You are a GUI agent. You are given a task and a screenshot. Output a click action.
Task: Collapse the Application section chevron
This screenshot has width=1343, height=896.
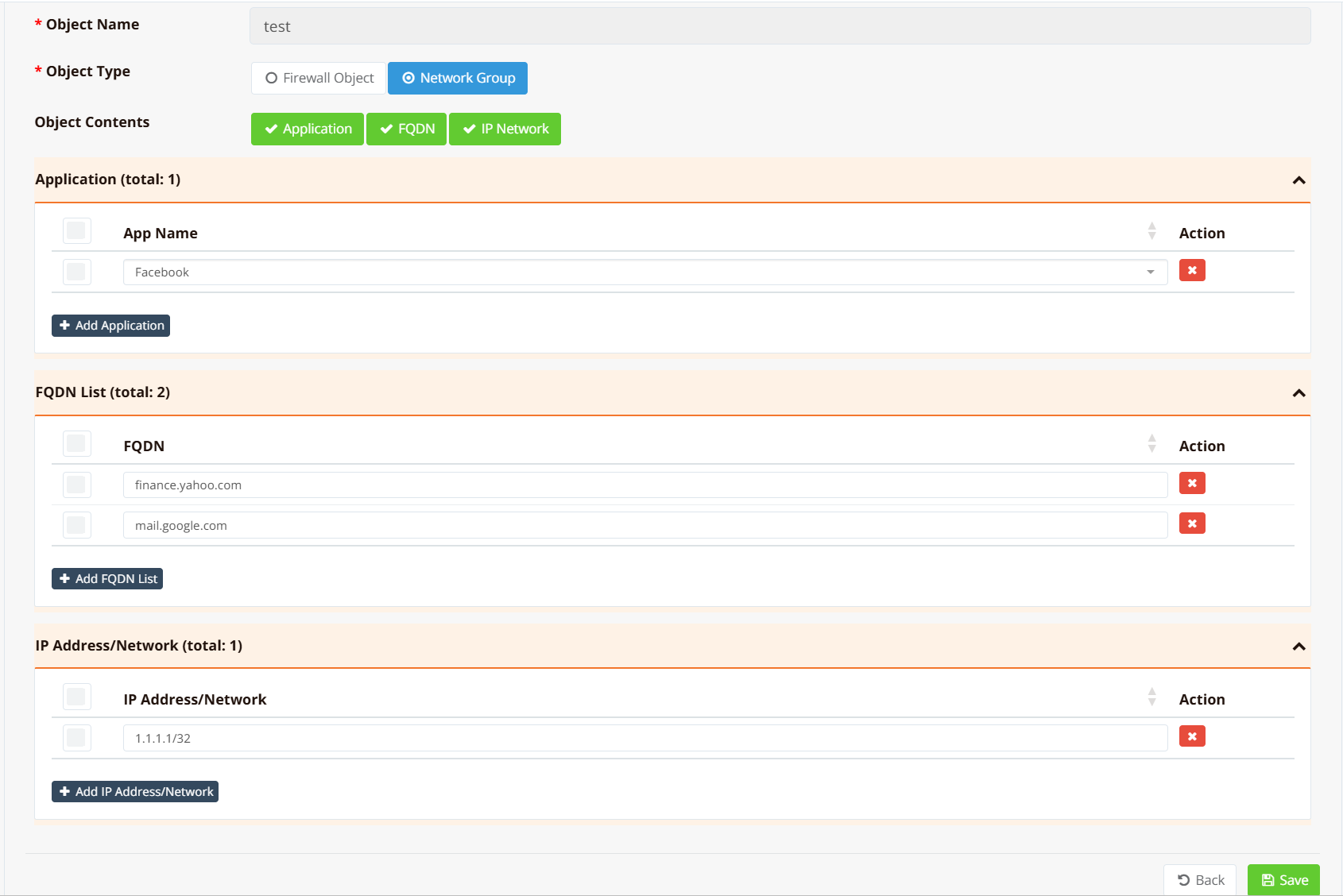(x=1298, y=180)
